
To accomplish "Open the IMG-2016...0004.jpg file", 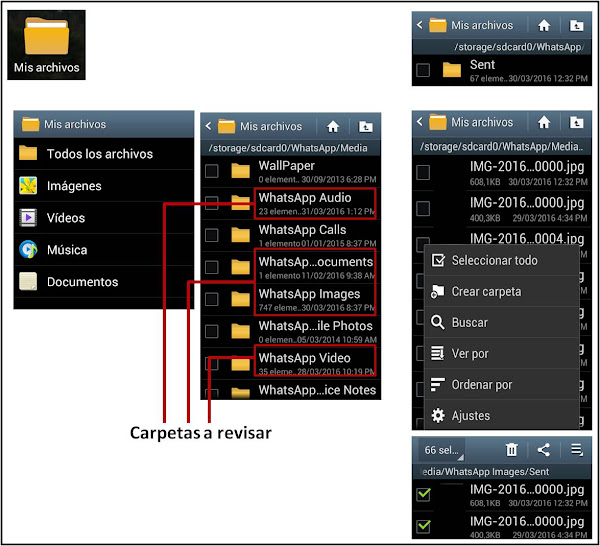I will coord(527,238).
